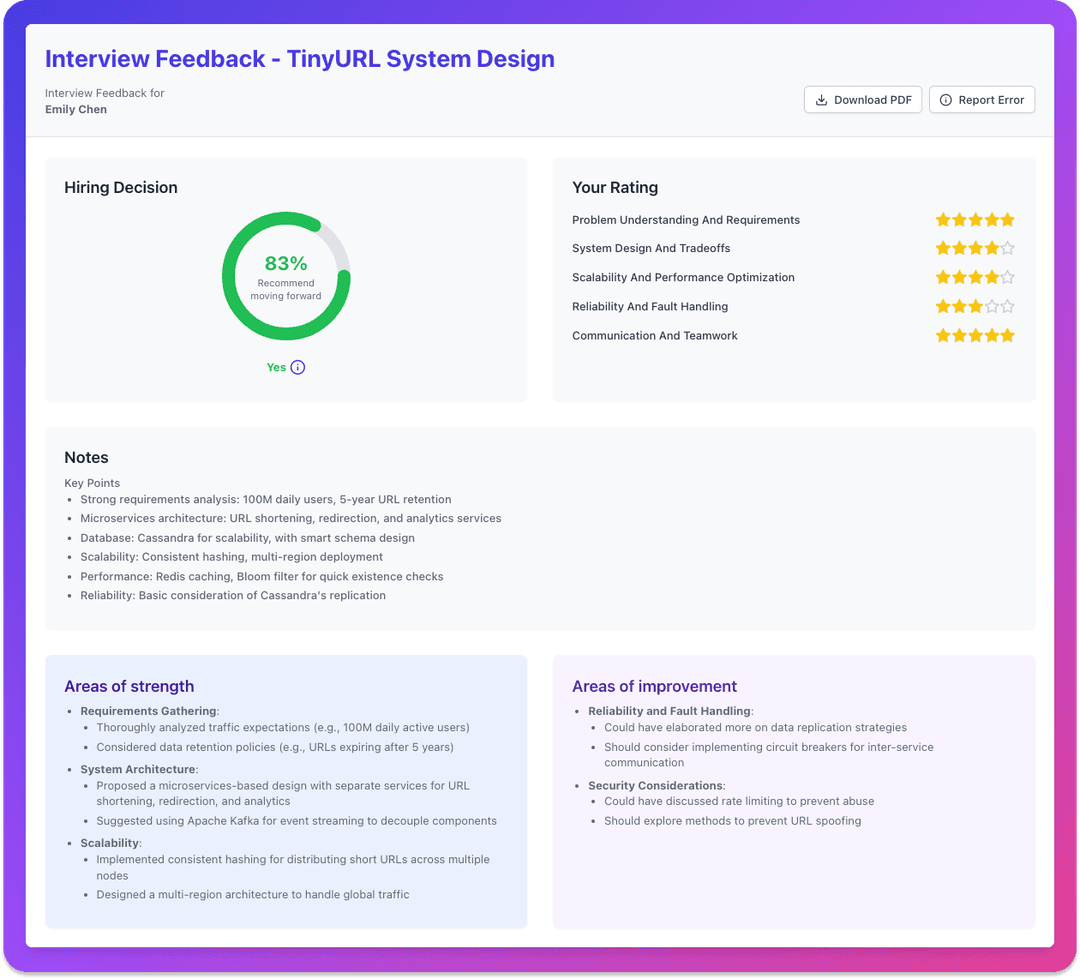The height and width of the screenshot is (979, 1080).
Task: Click the Areas of improvement heading
Action: coord(654,686)
